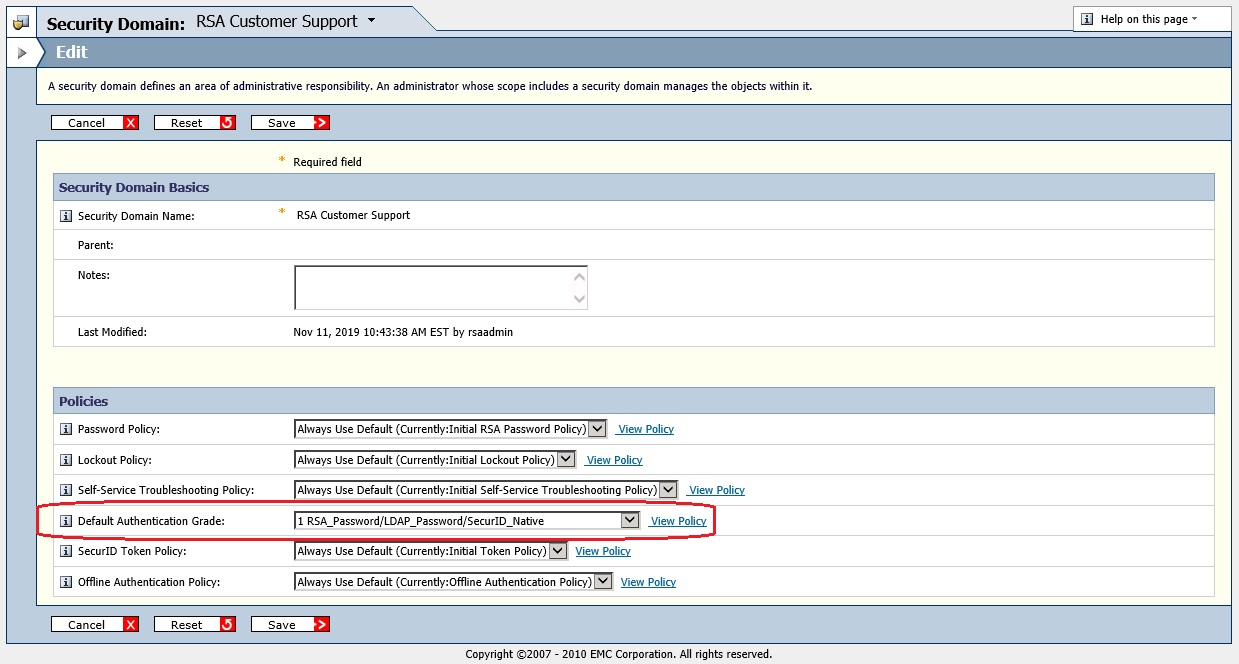The height and width of the screenshot is (664, 1239).
Task: Open the Default Authentication Grade dropdown
Action: pos(630,520)
